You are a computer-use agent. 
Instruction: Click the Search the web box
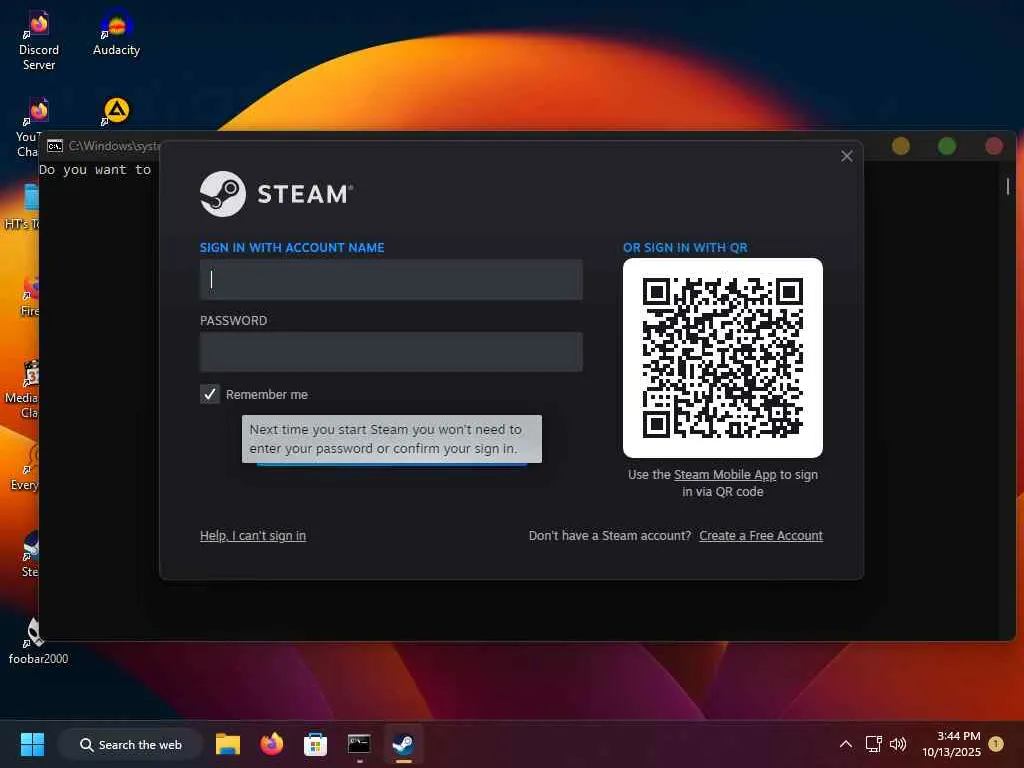[x=131, y=744]
